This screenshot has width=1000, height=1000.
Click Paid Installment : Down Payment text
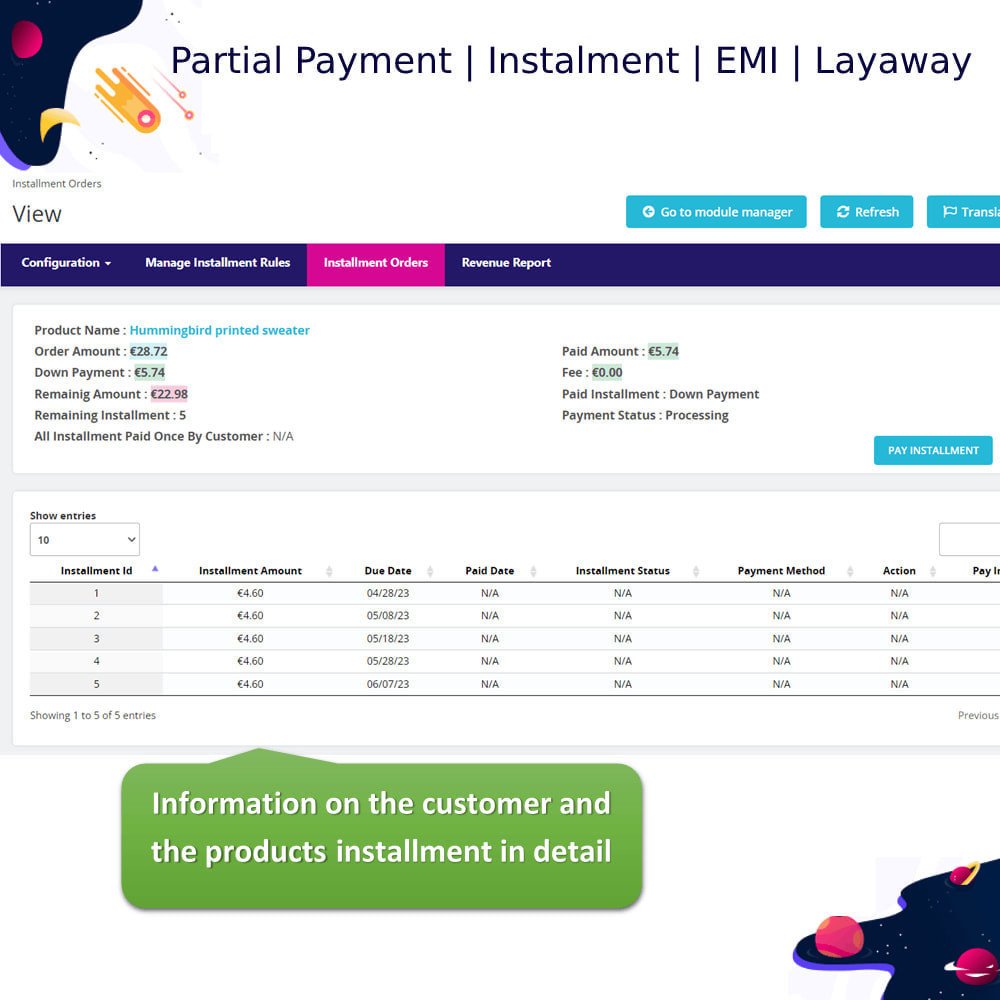click(x=660, y=394)
